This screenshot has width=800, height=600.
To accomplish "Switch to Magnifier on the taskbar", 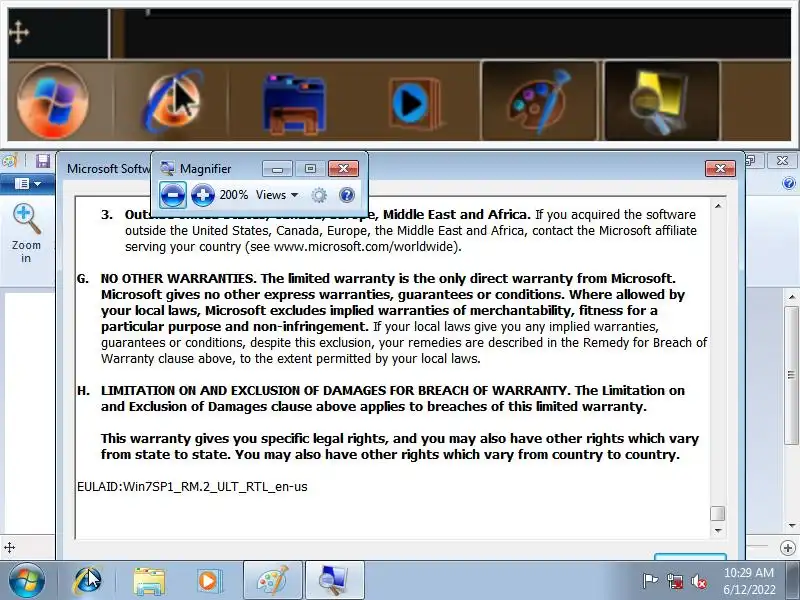I will tap(334, 580).
